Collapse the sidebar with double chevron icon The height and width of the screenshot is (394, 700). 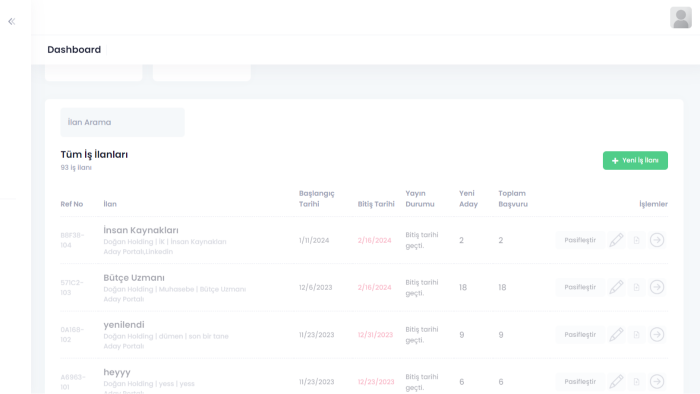click(x=12, y=21)
